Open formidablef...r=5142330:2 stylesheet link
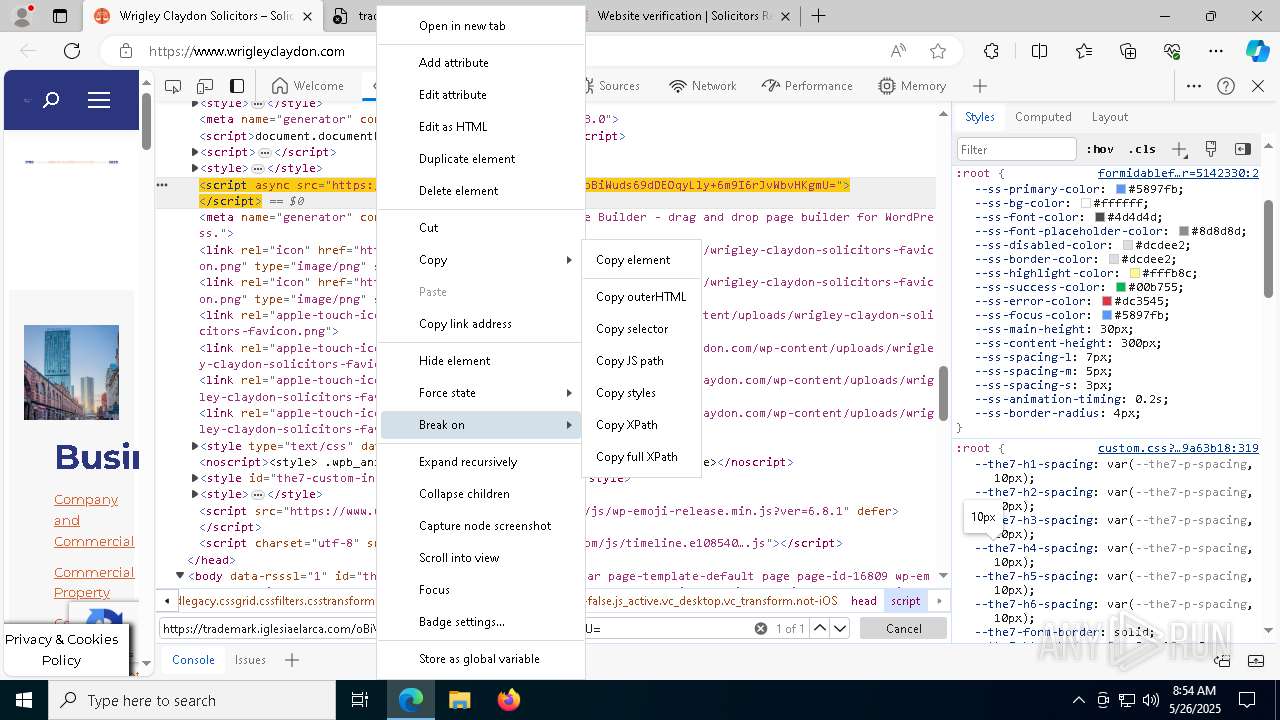 point(1178,173)
